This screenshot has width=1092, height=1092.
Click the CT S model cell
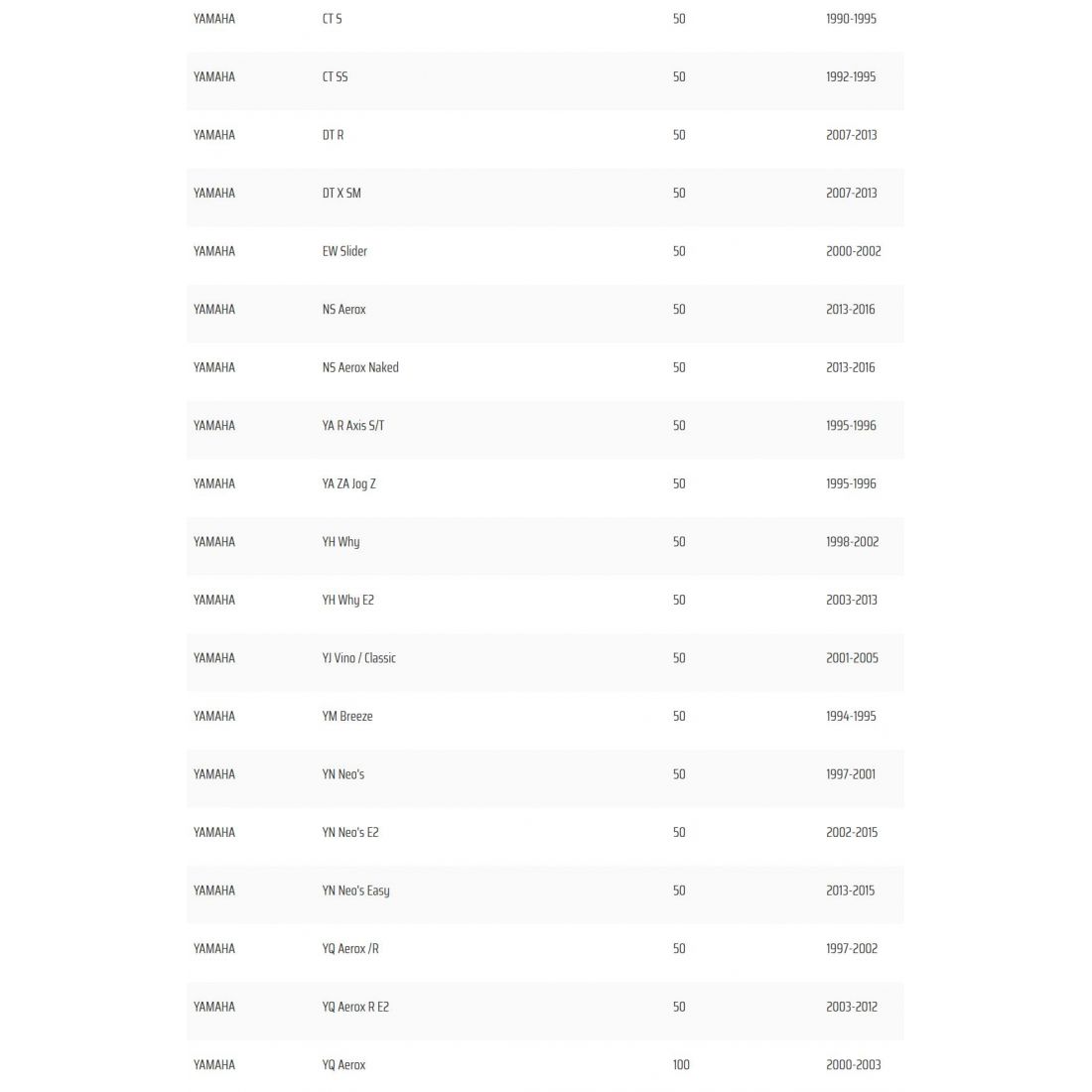332,19
